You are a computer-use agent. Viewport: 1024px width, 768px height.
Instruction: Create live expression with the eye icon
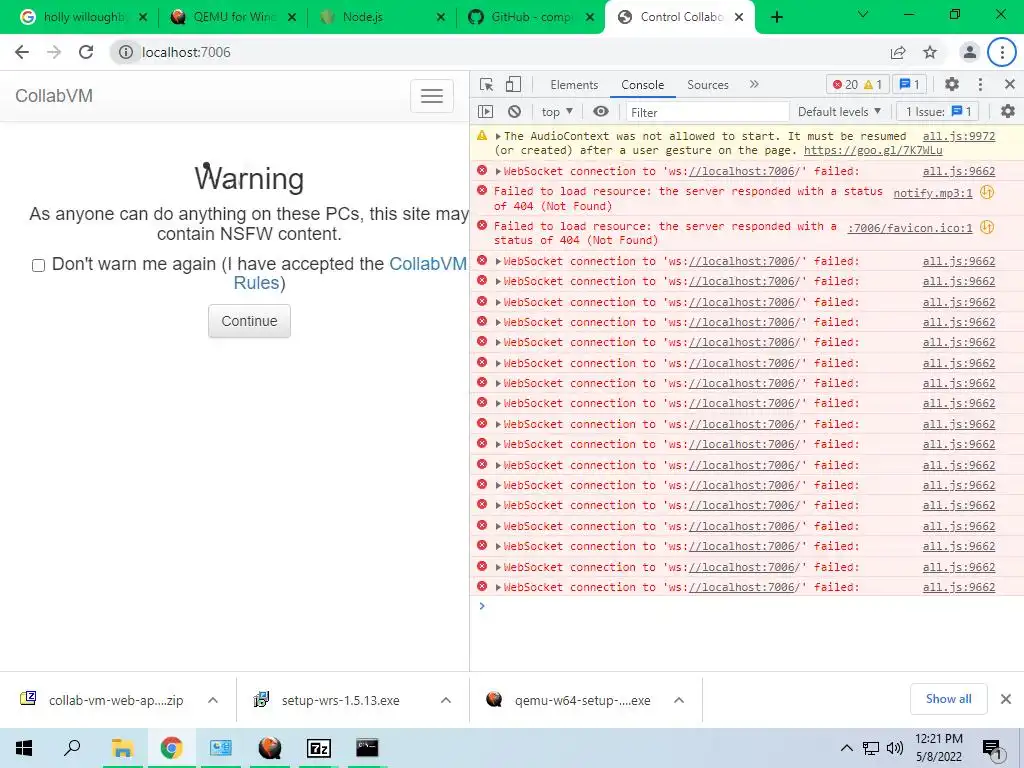pyautogui.click(x=601, y=112)
